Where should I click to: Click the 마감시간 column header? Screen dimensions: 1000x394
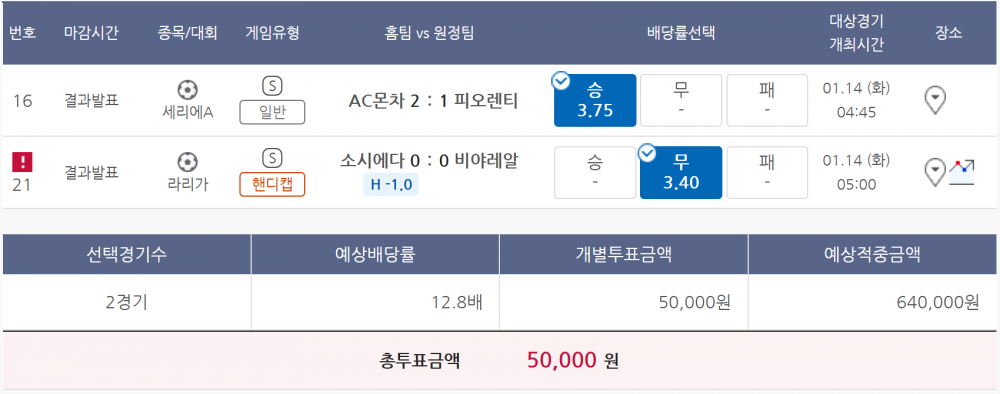click(91, 33)
